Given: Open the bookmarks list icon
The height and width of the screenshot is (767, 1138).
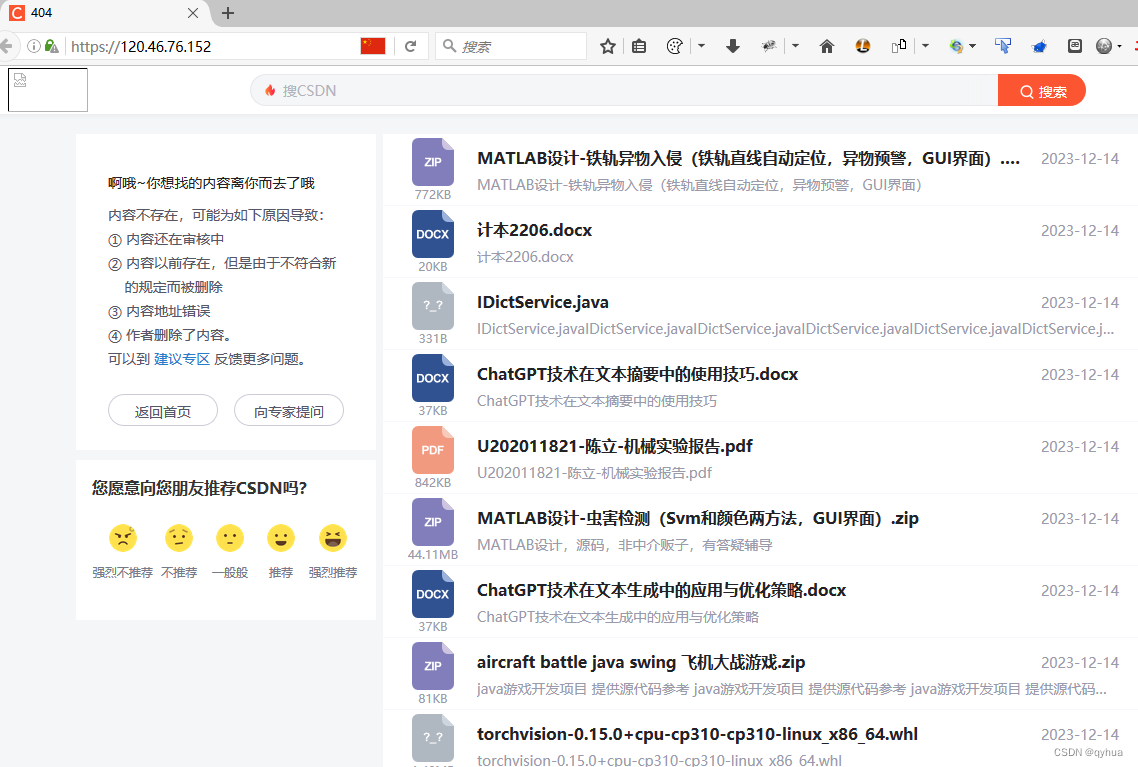Looking at the screenshot, I should [x=639, y=46].
